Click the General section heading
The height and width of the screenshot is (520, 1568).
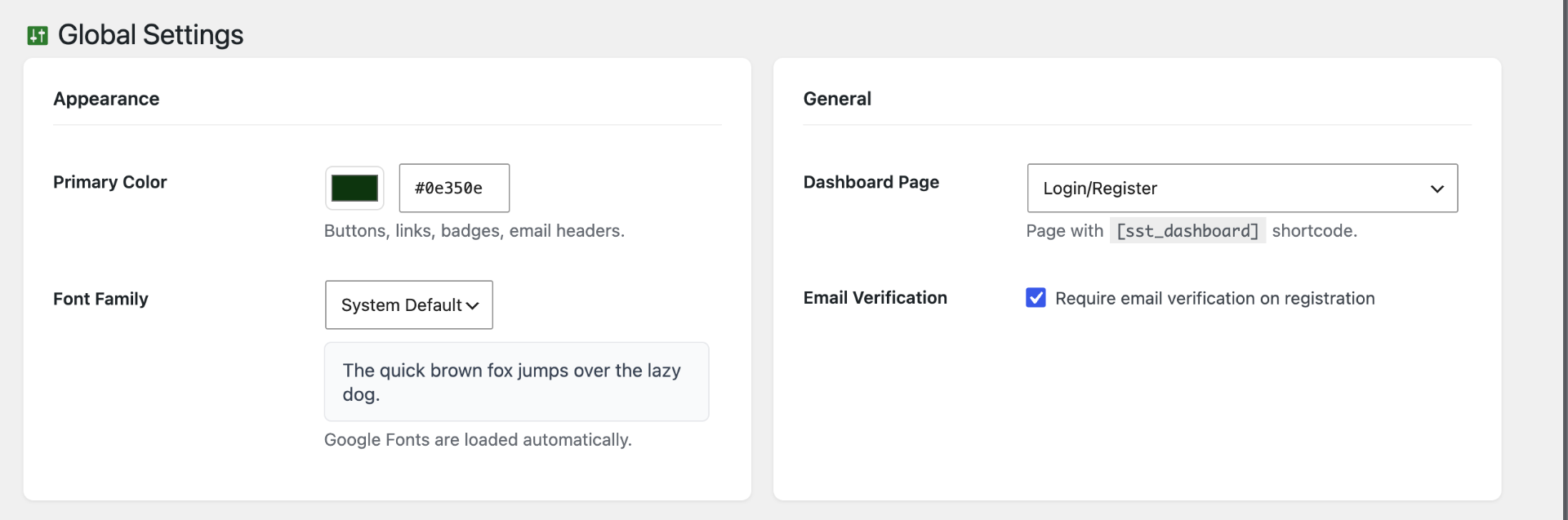click(x=837, y=99)
